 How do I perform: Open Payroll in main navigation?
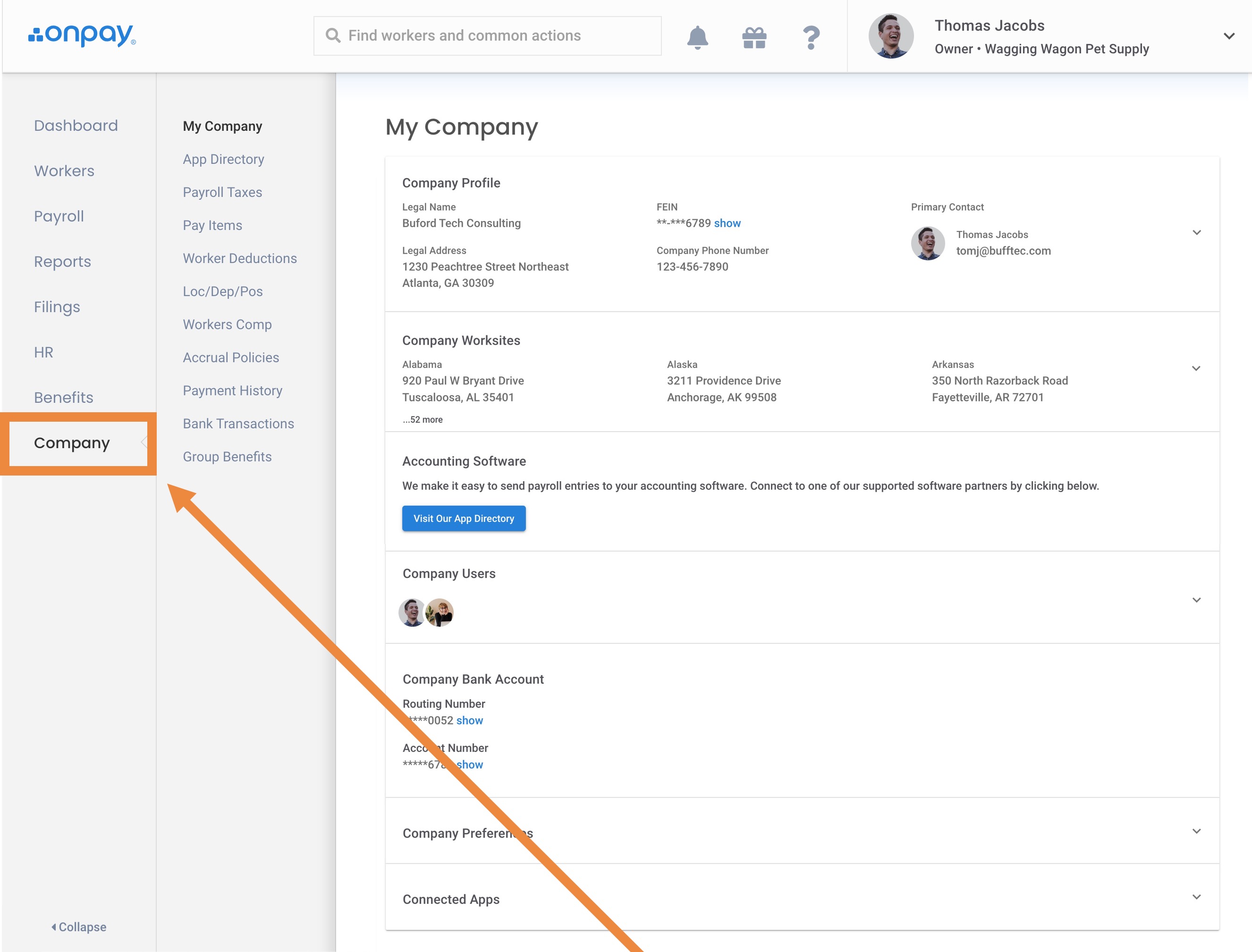click(x=59, y=216)
